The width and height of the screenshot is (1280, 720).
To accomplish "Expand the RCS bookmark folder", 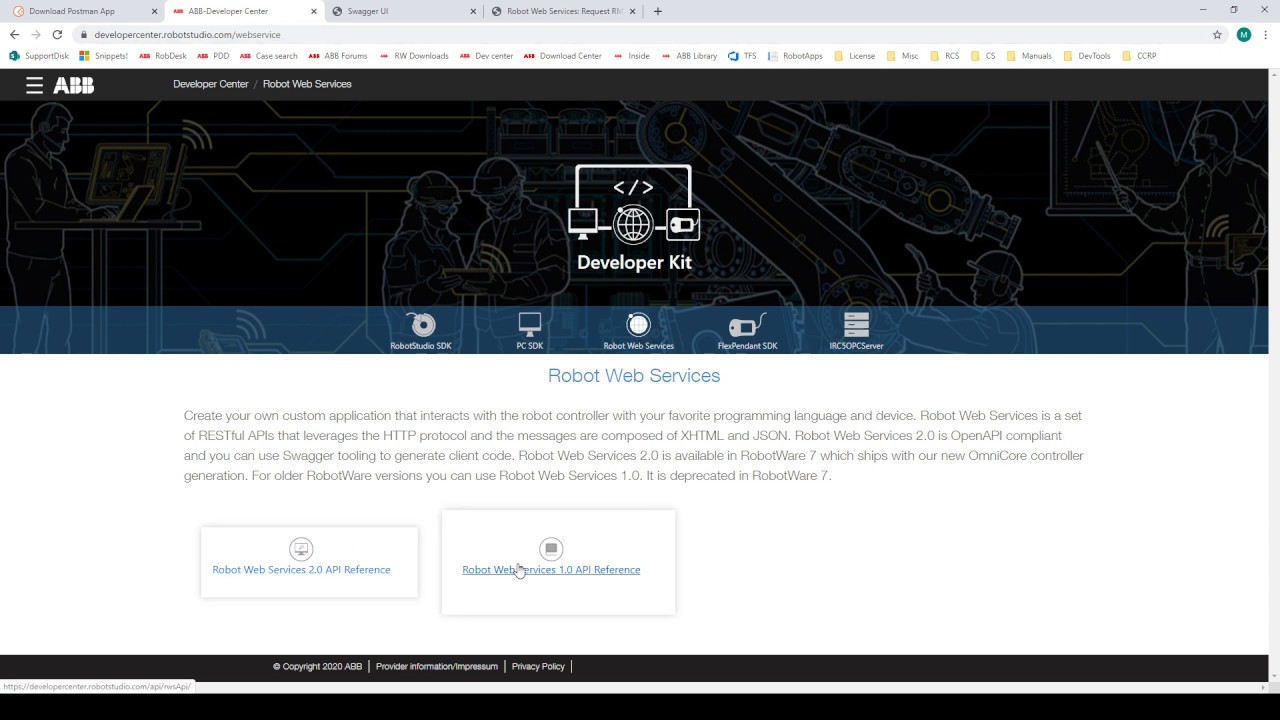I will [x=944, y=56].
